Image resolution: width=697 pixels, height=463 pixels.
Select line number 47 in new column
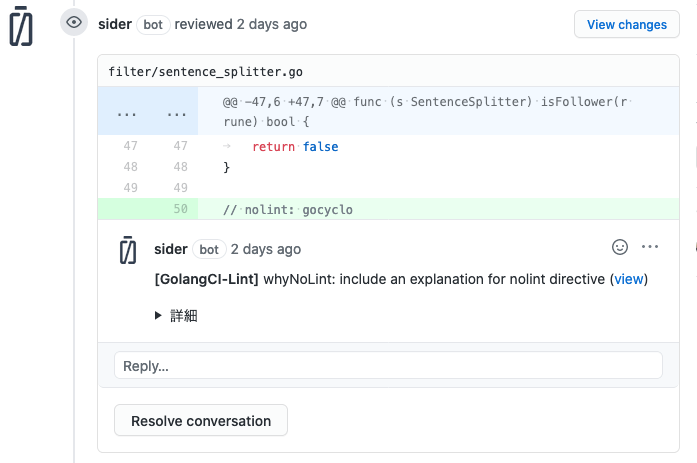pyautogui.click(x=180, y=146)
